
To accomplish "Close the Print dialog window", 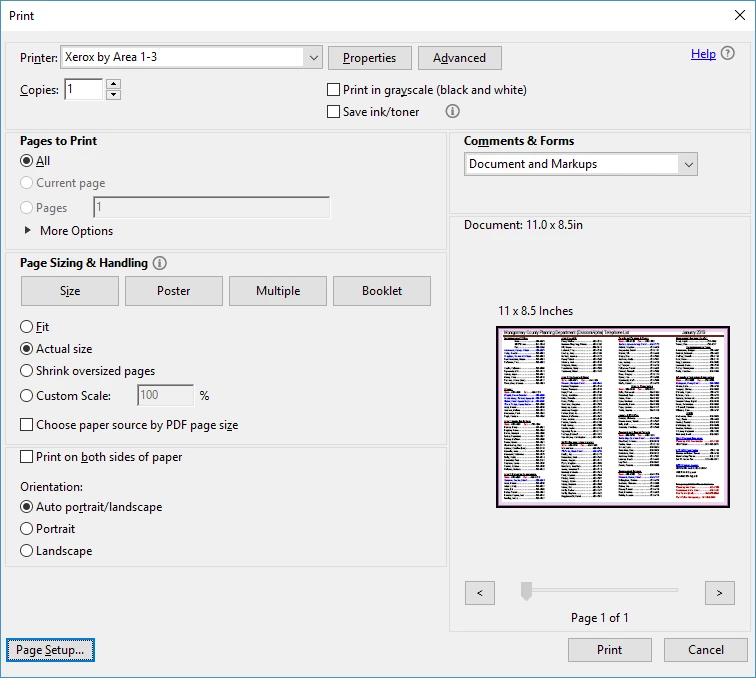I will [740, 15].
